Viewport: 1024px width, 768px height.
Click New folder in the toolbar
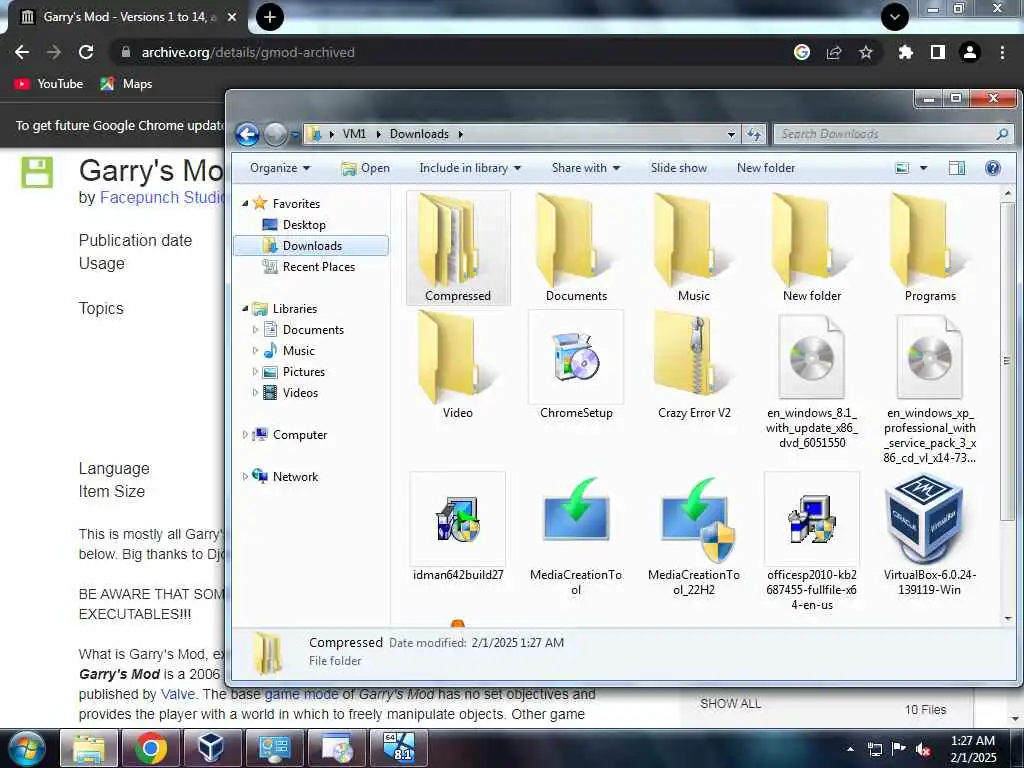pos(766,168)
